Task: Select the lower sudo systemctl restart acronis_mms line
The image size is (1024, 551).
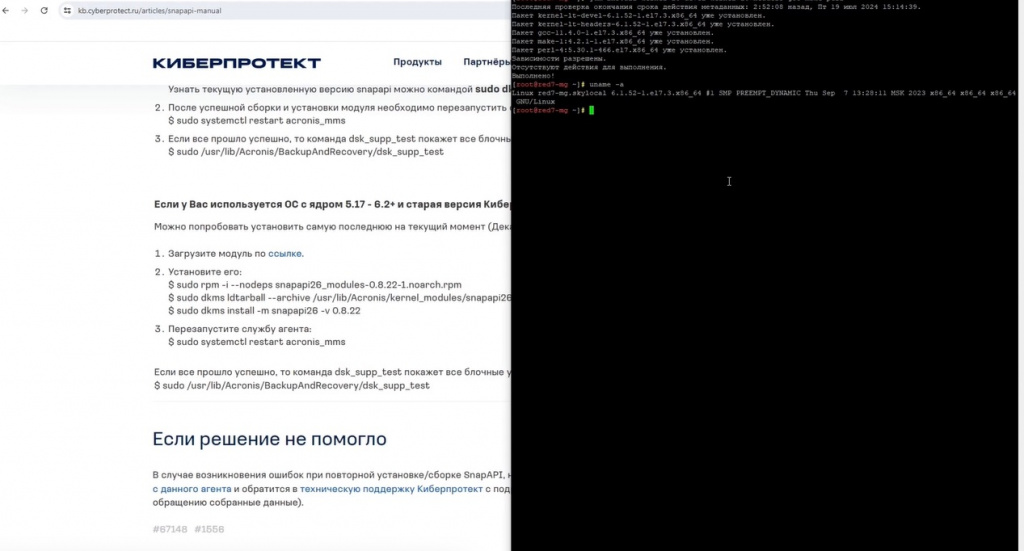Action: [257, 341]
